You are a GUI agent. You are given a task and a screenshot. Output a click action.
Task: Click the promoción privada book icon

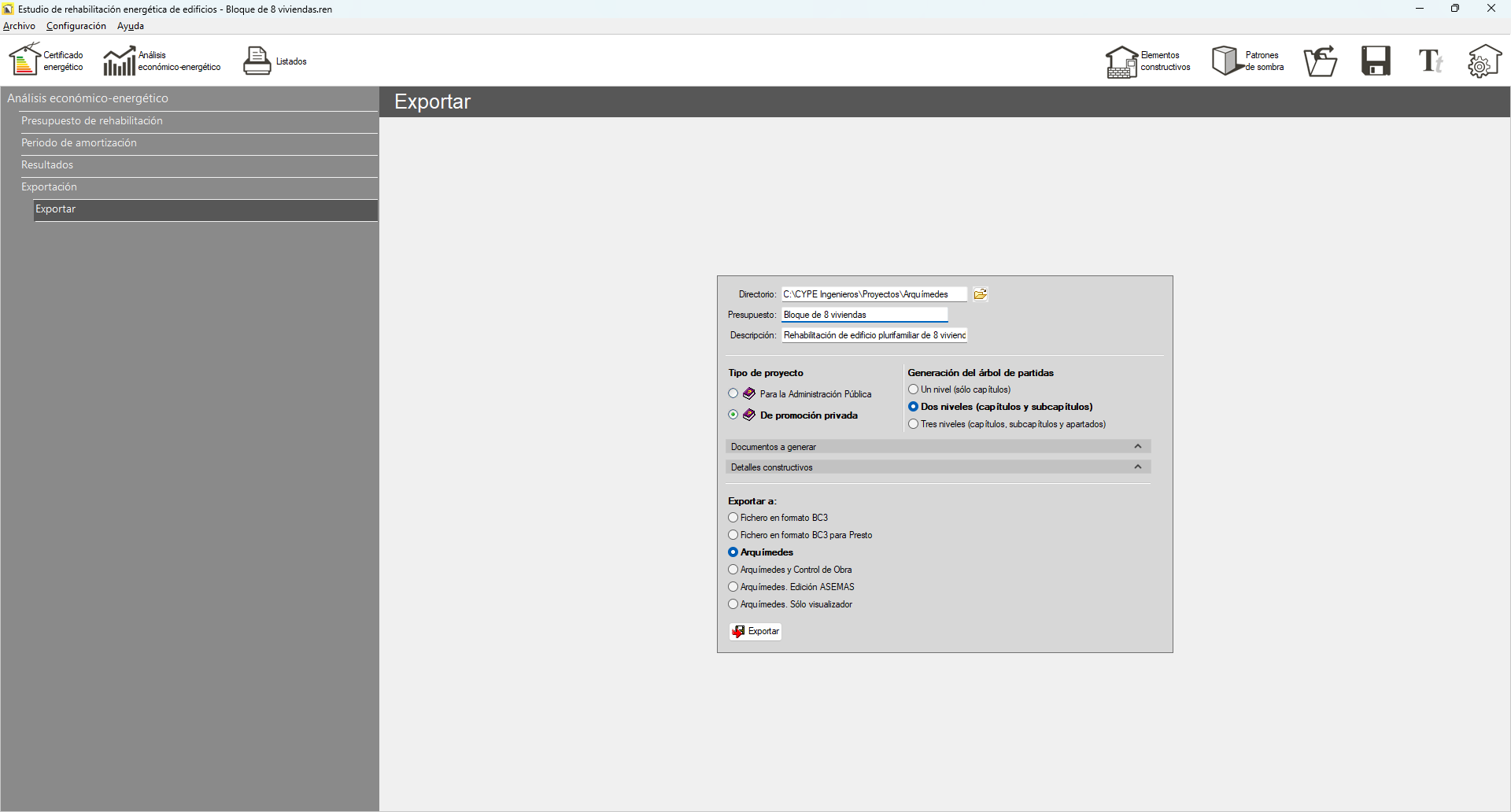749,415
